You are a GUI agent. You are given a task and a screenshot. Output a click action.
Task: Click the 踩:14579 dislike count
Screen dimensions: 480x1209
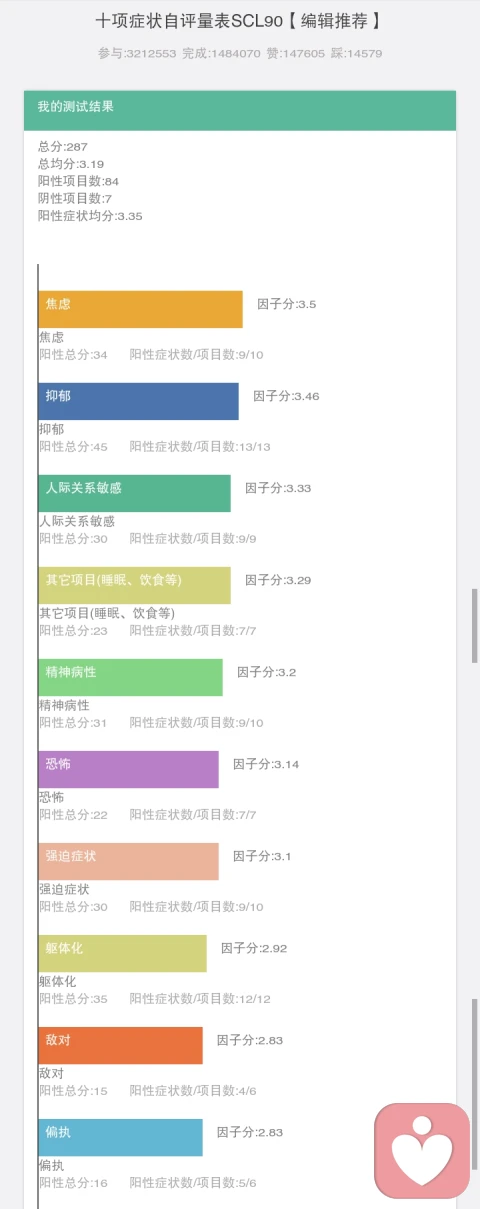357,53
